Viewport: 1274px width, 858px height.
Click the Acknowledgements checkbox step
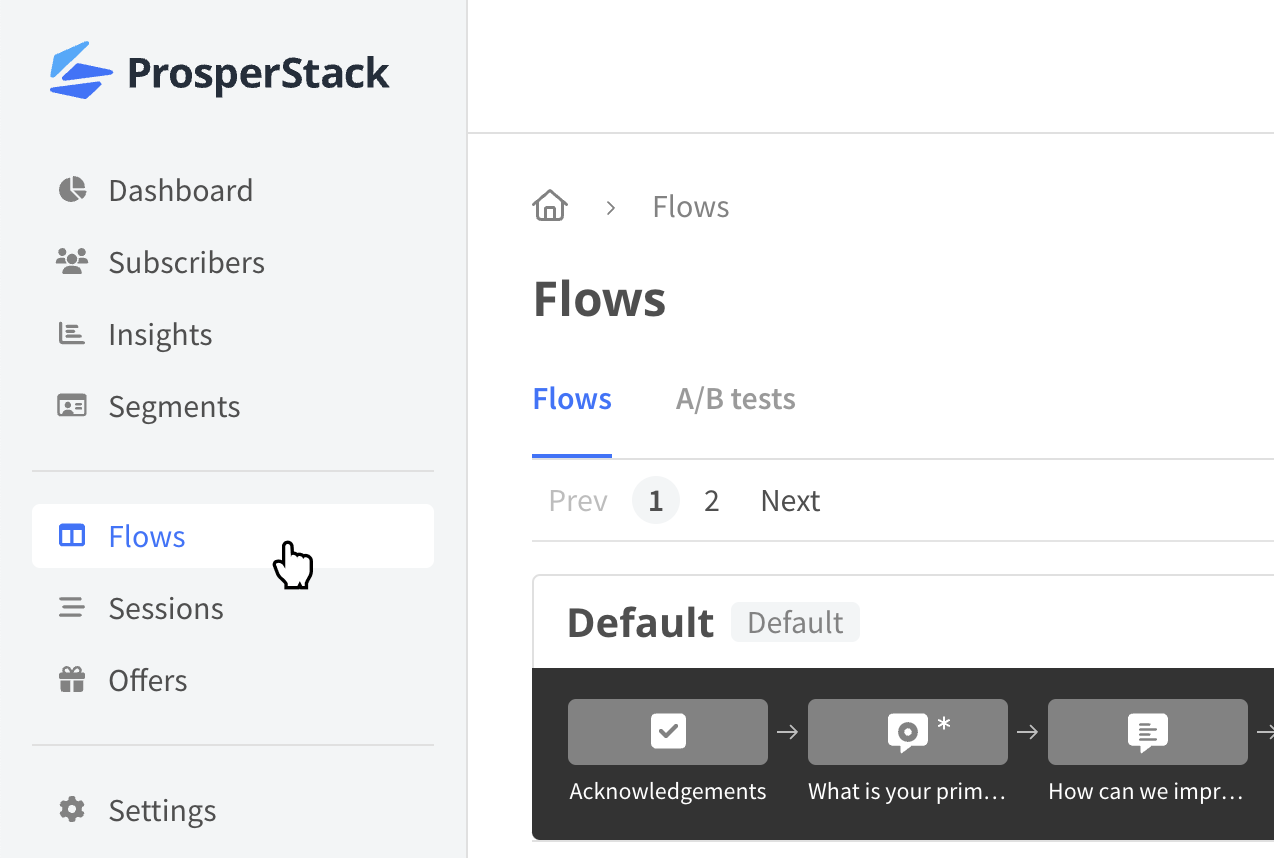667,731
